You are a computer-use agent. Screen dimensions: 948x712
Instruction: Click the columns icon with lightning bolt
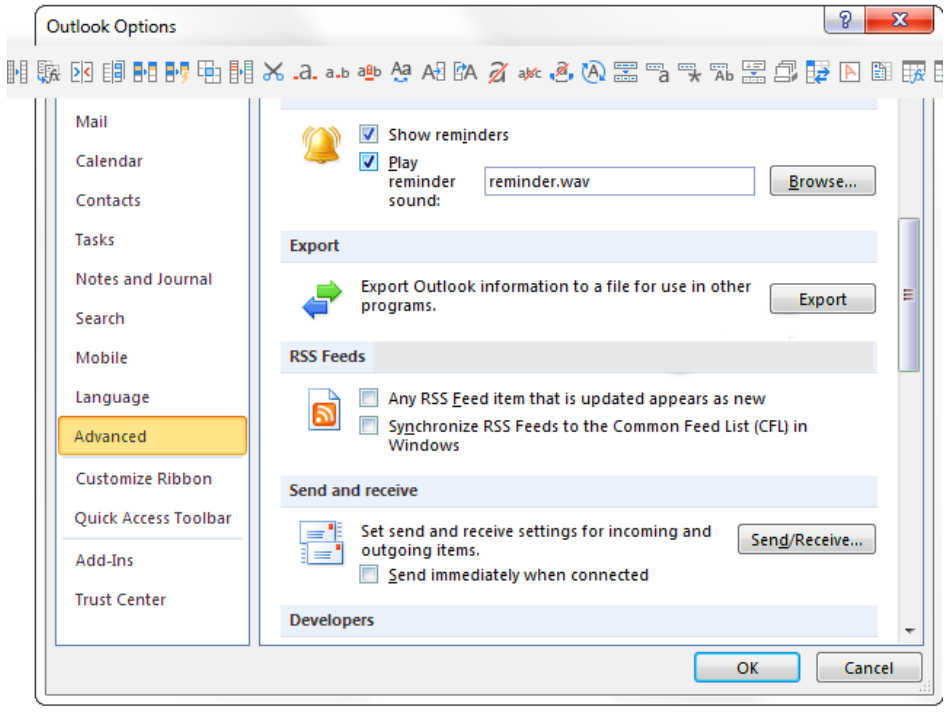click(177, 72)
